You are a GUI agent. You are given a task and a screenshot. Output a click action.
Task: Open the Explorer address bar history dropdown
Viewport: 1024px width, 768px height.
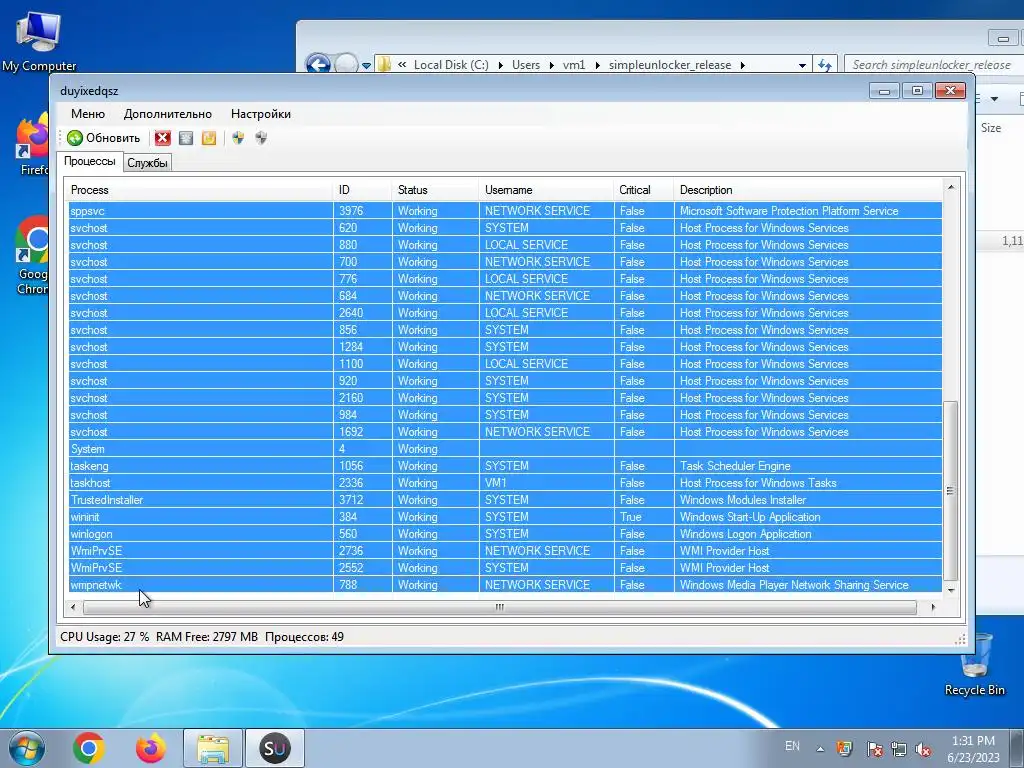pyautogui.click(x=802, y=65)
